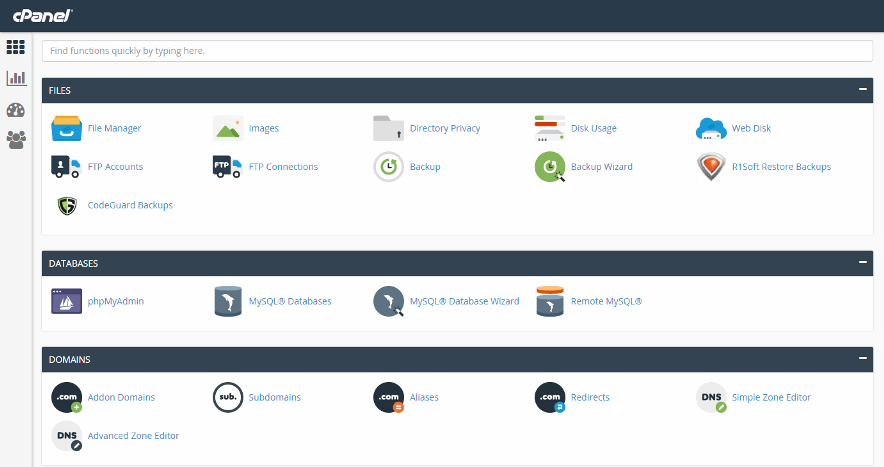Click the green Backup Wizard icon

pyautogui.click(x=550, y=166)
